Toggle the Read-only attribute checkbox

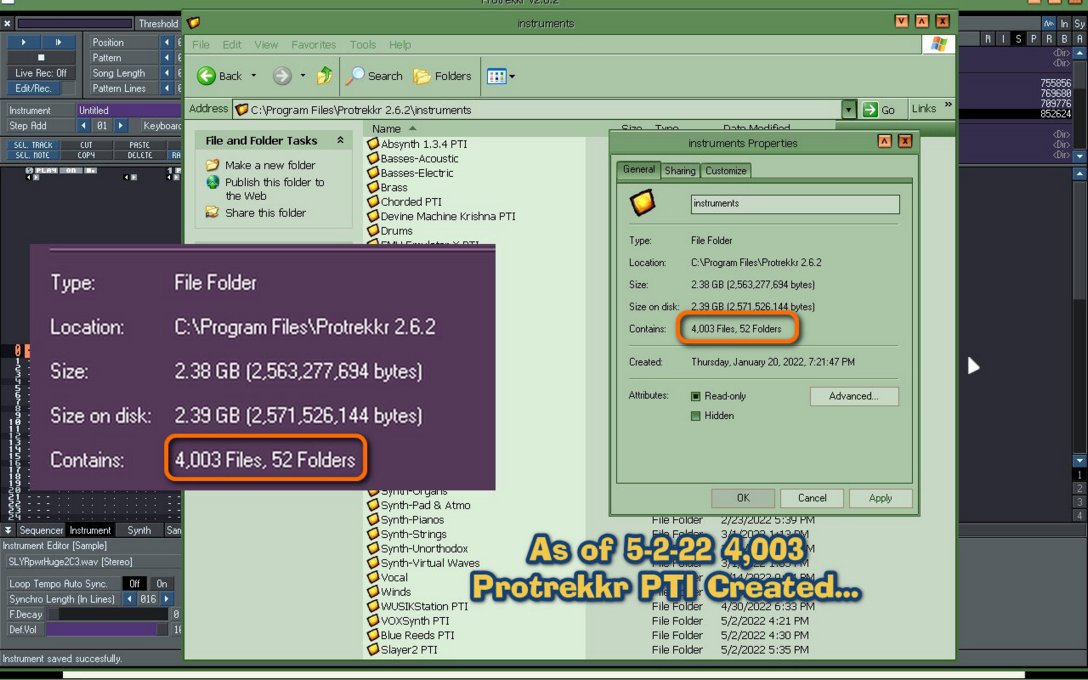[x=695, y=396]
